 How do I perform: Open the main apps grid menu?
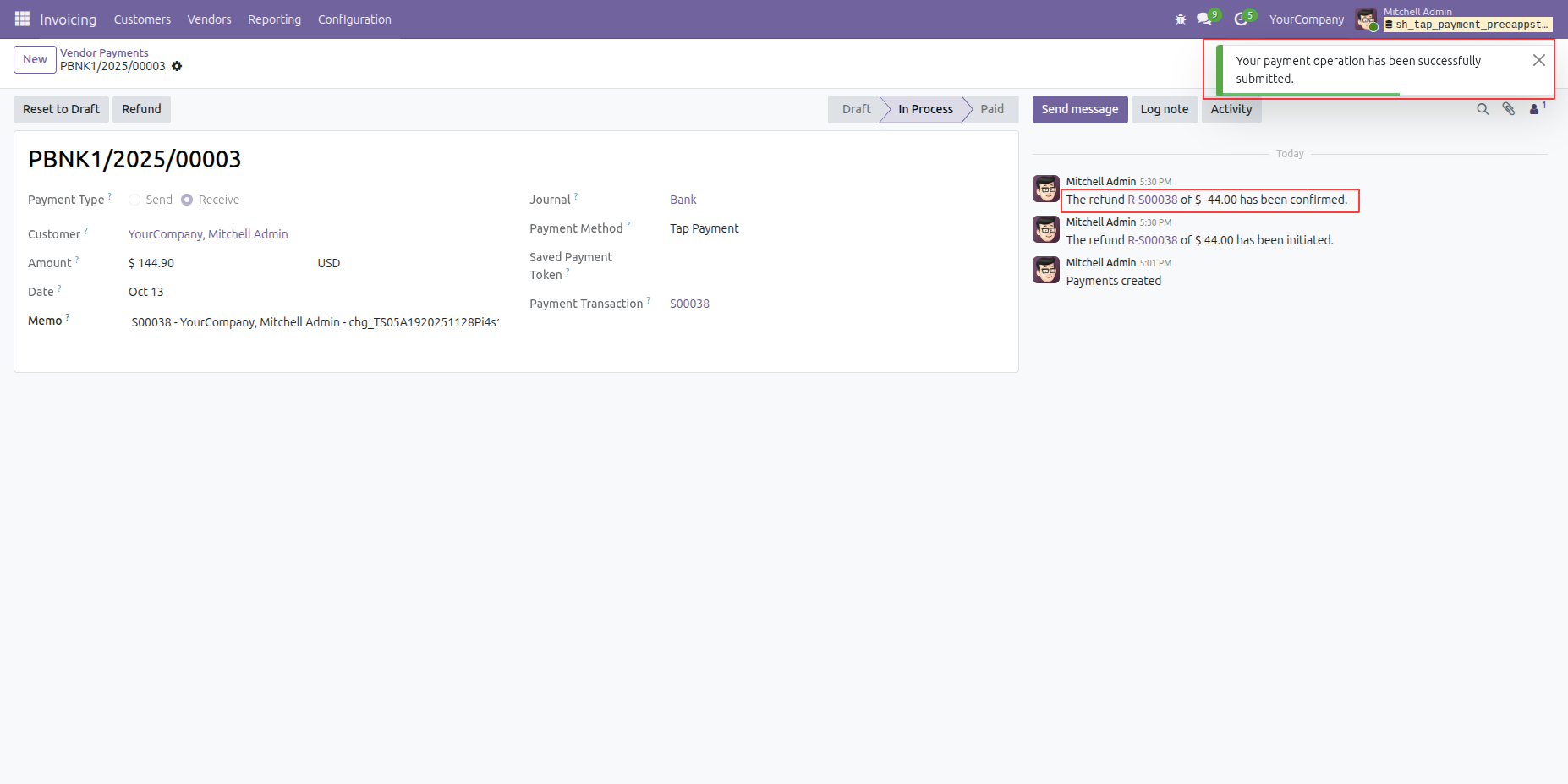click(22, 19)
